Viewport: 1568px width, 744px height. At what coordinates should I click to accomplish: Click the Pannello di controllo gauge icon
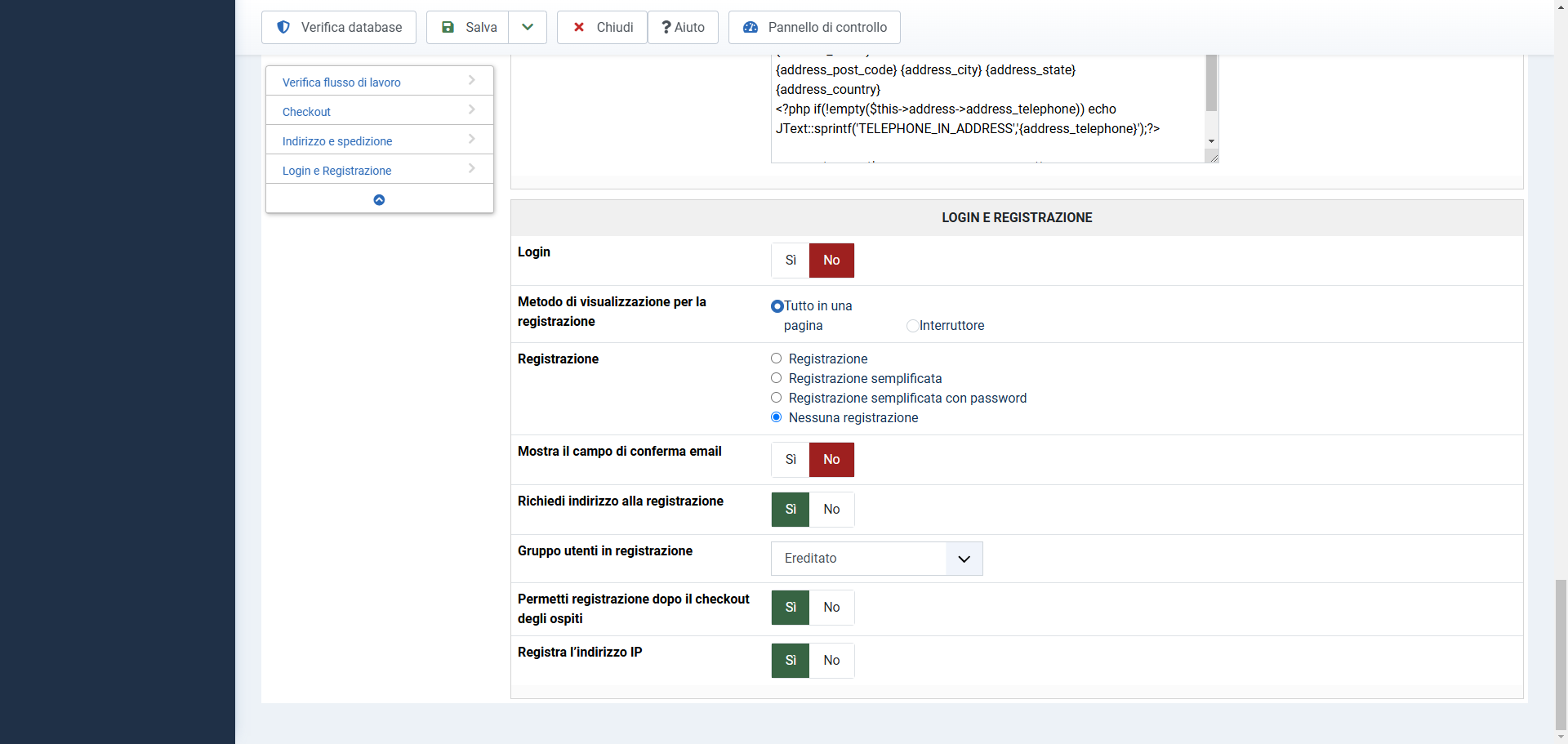click(x=751, y=27)
